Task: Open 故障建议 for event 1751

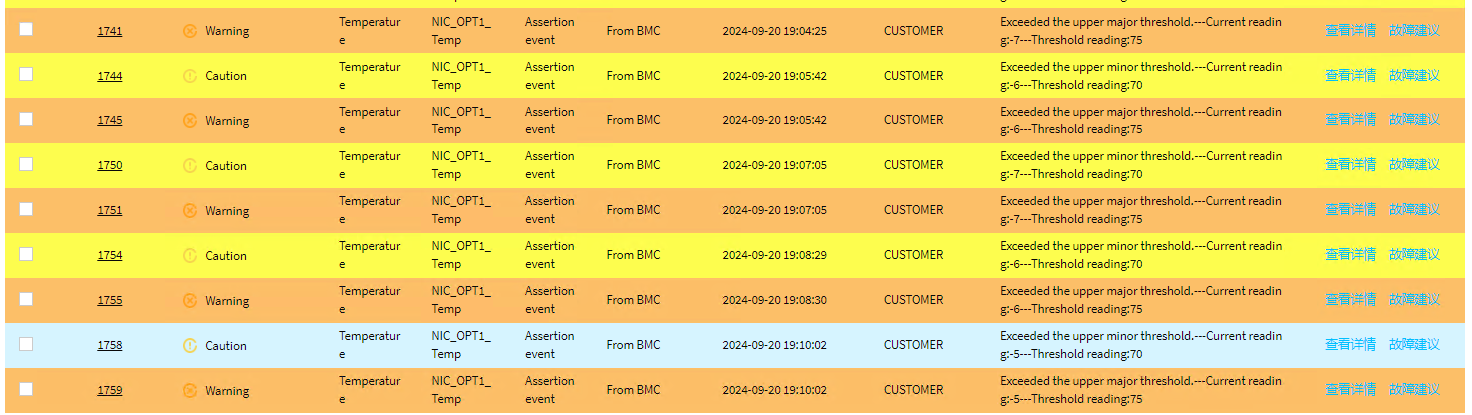Action: (1414, 210)
